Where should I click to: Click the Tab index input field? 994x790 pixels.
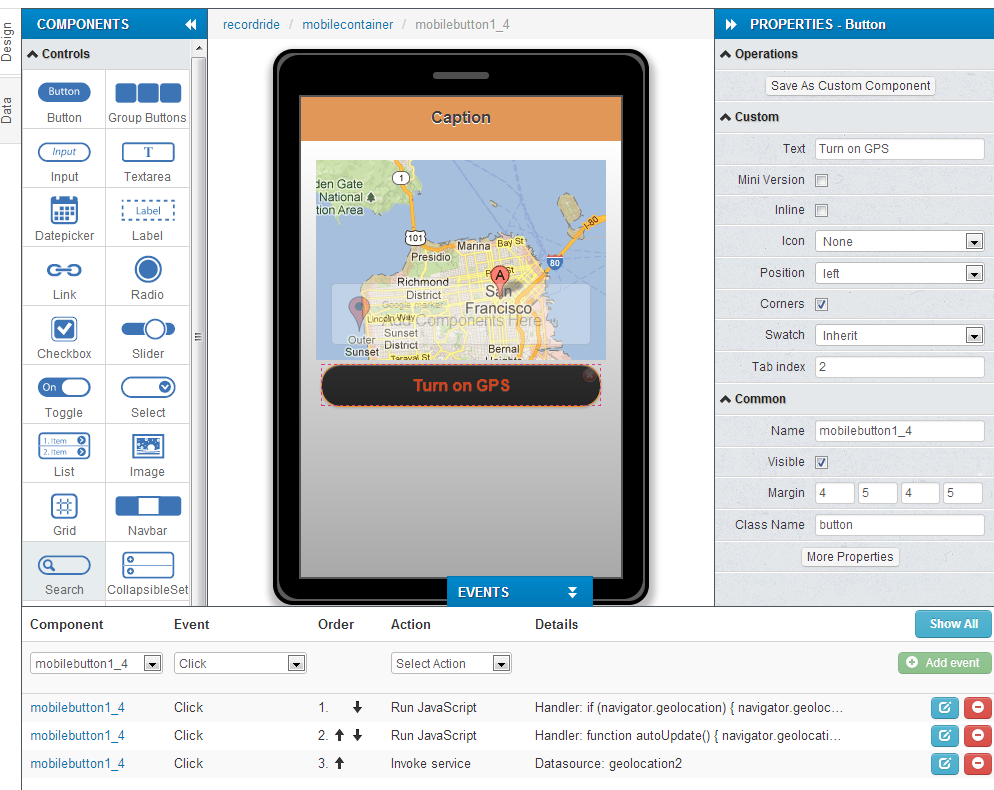click(x=899, y=367)
